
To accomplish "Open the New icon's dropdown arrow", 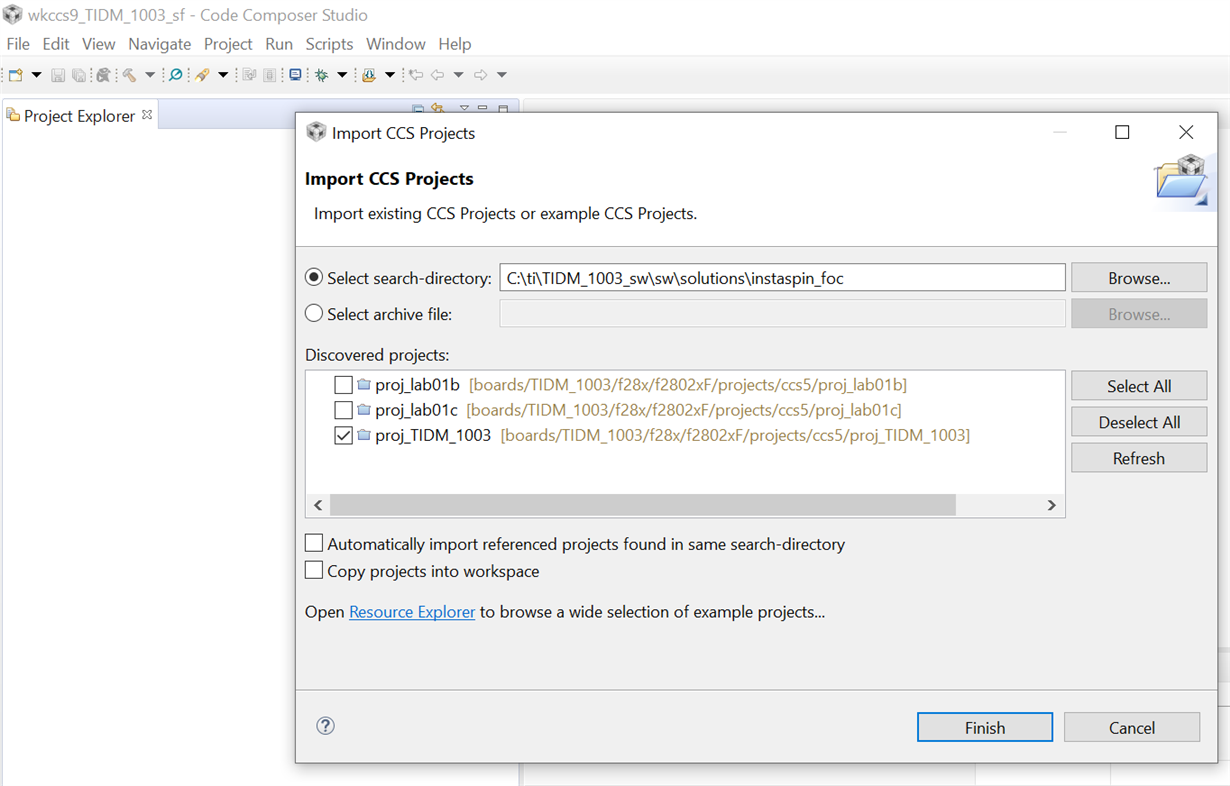I will [x=37, y=75].
